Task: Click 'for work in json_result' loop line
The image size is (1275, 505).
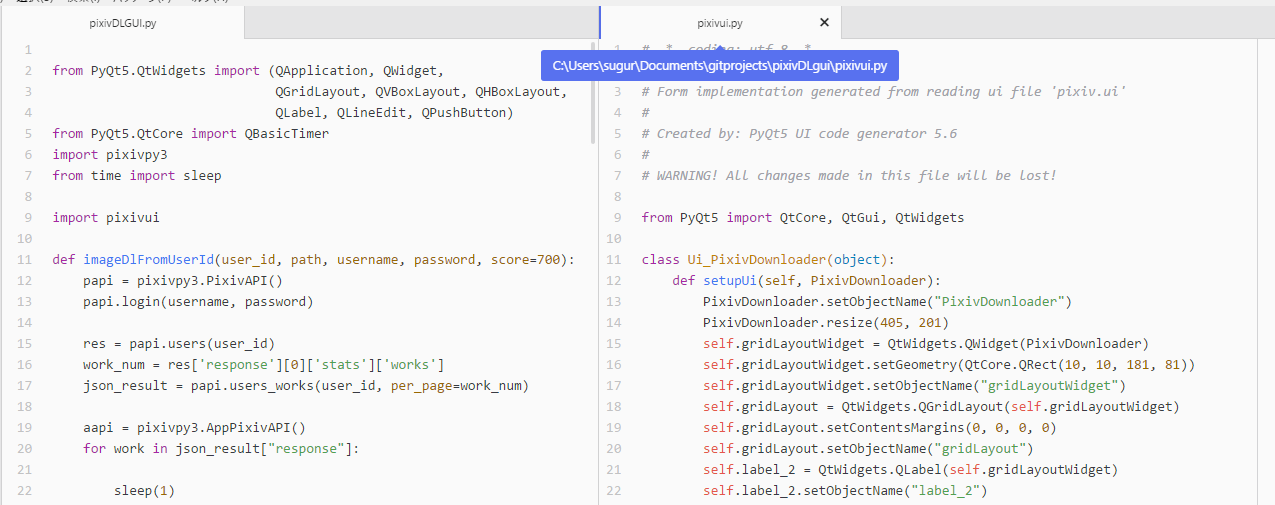Action: coord(221,448)
